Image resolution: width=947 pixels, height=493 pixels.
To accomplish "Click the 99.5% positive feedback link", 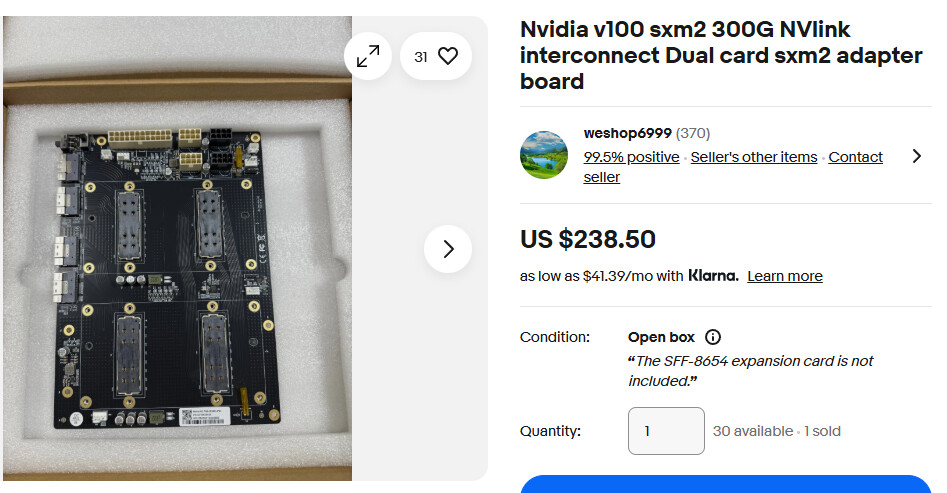I will [631, 157].
